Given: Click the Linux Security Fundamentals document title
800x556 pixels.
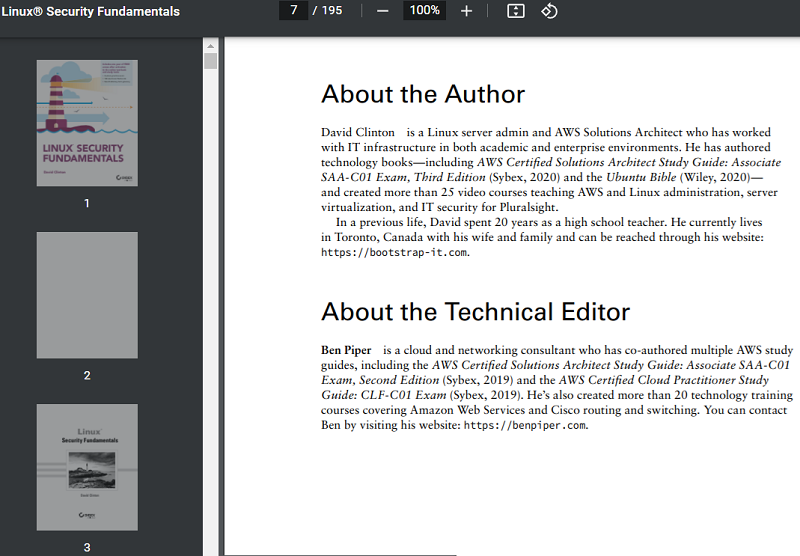Looking at the screenshot, I should coord(91,12).
